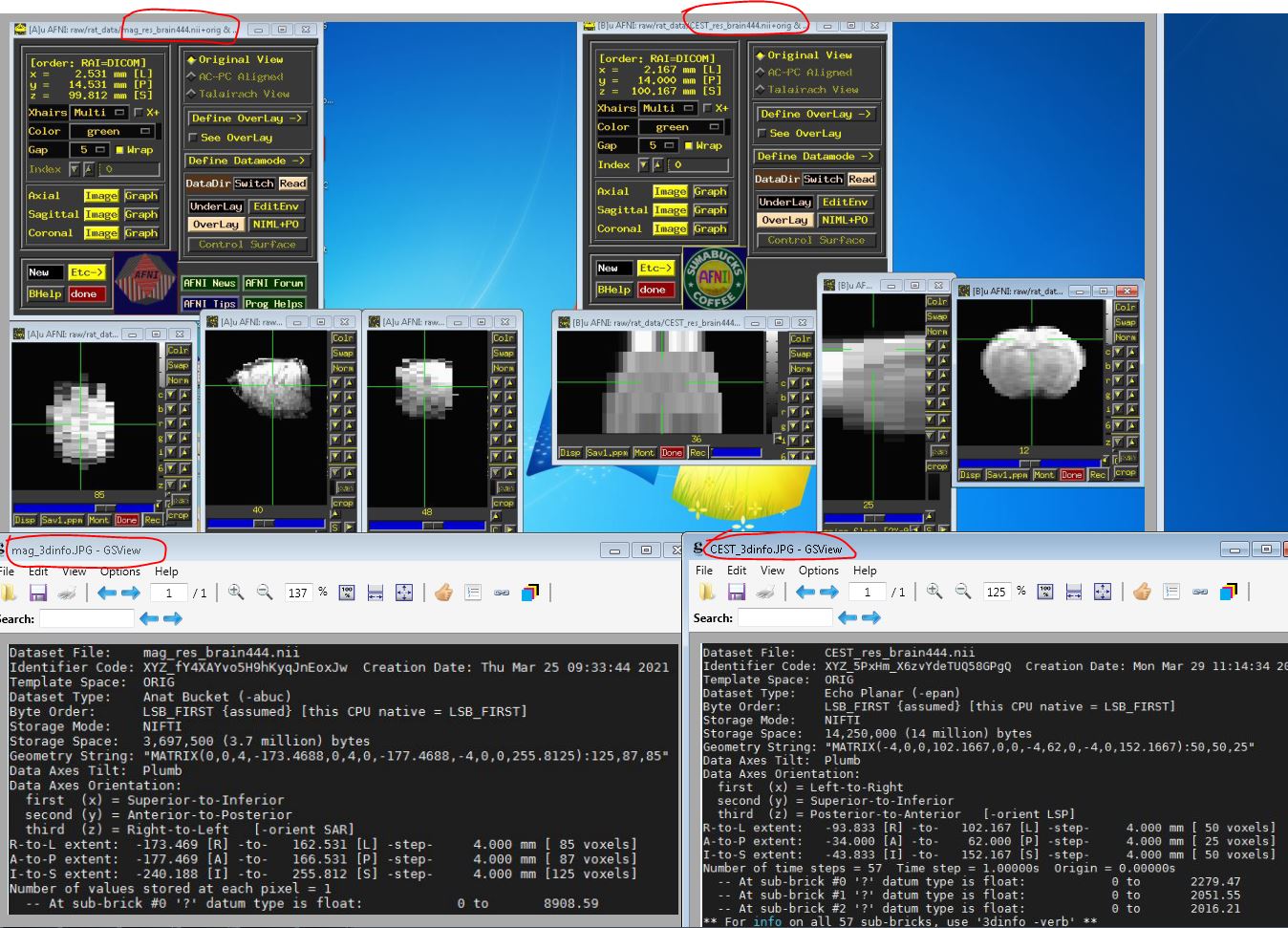This screenshot has width=1288, height=928.
Task: Click Search field in mag_3dinfo GSView
Action: (86, 619)
